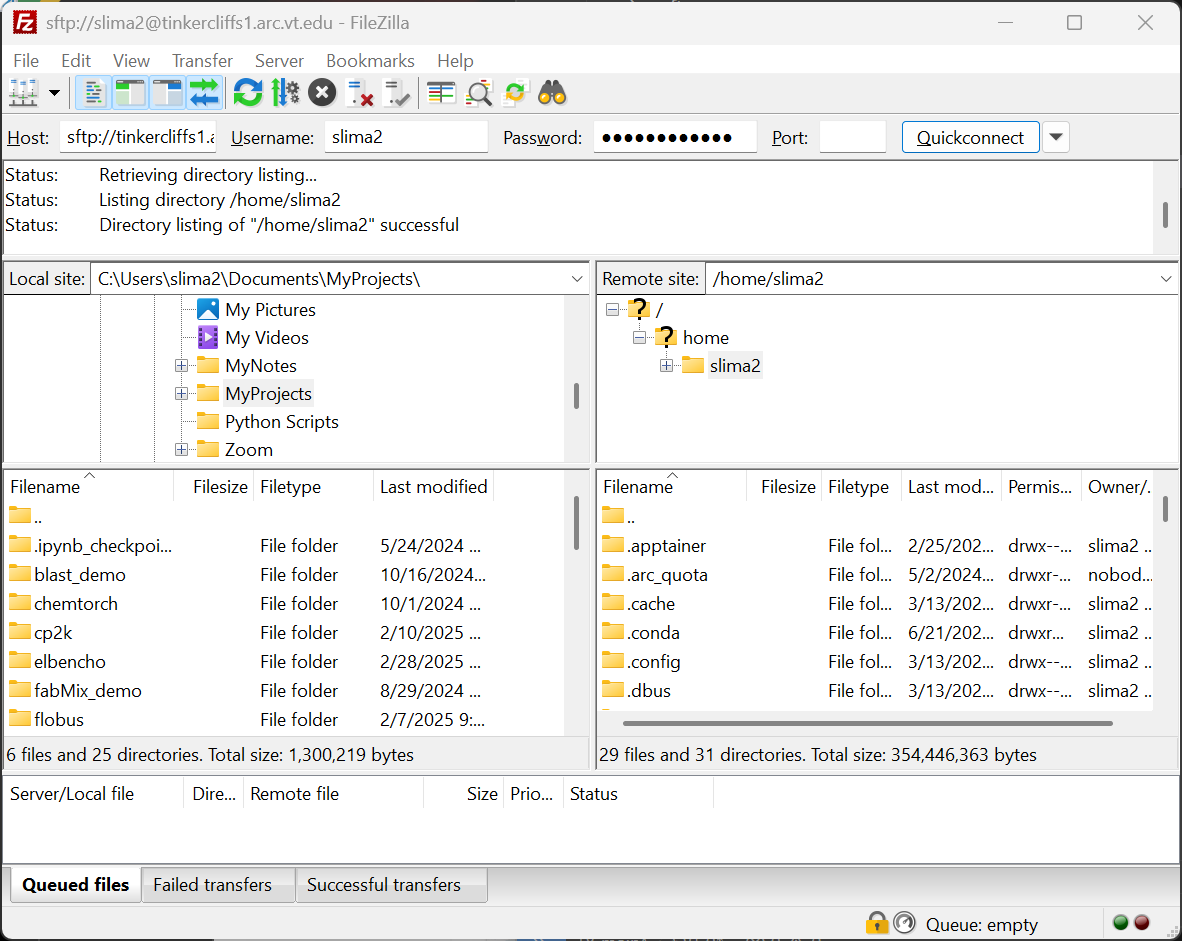This screenshot has height=941, width=1182.
Task: Select My Videos in local tree
Action: (x=267, y=338)
